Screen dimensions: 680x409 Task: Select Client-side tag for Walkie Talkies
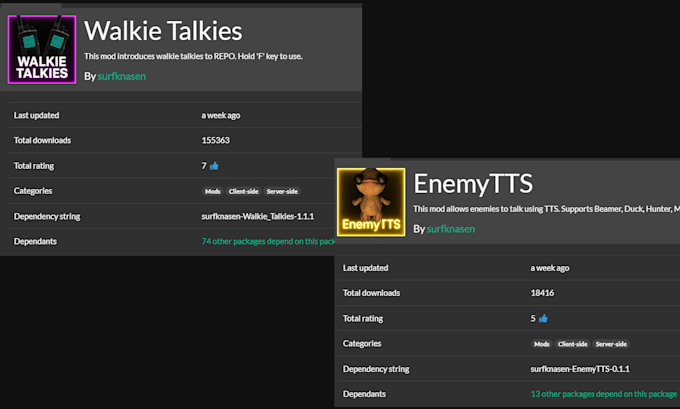point(244,191)
